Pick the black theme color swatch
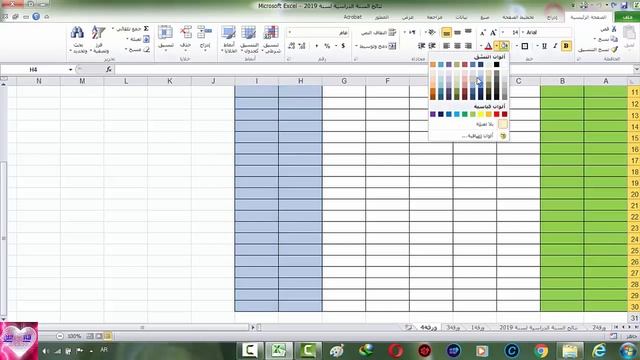This screenshot has width=640, height=360. point(496,64)
